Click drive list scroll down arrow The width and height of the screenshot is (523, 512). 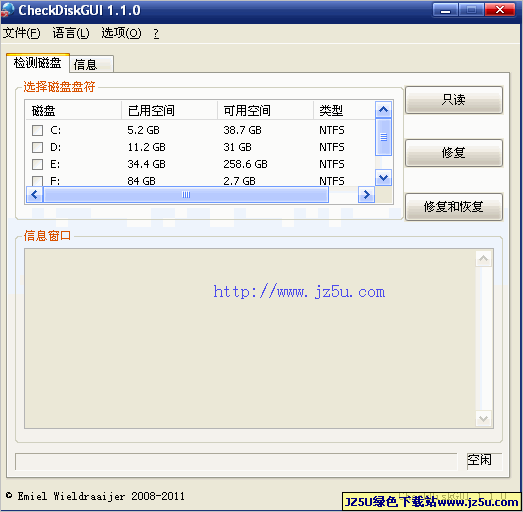(384, 177)
